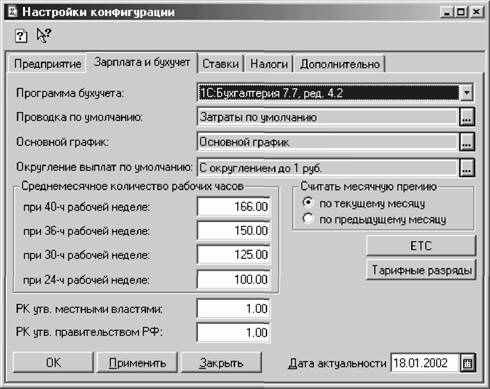Click ellipsis button for Проводка по умолчанию
490x389 pixels.
(x=467, y=117)
